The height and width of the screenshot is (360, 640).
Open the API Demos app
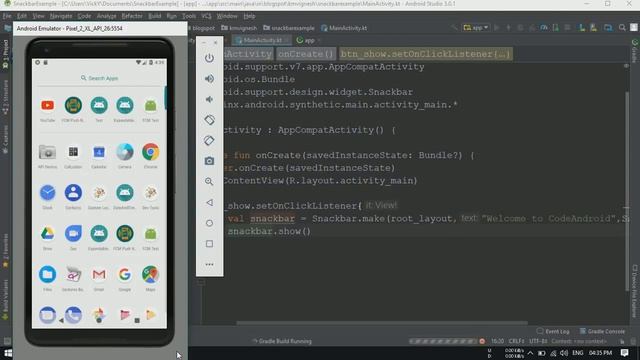coord(47,152)
